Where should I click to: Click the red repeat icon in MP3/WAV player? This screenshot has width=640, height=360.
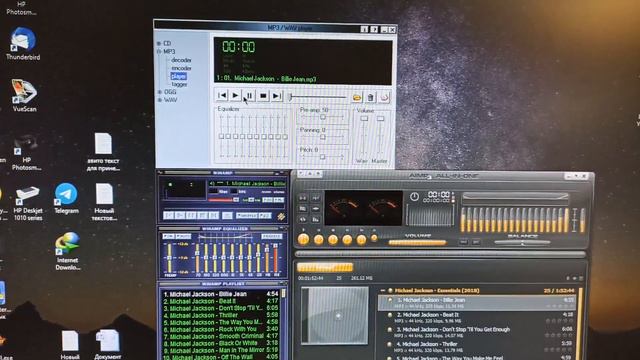coord(384,97)
